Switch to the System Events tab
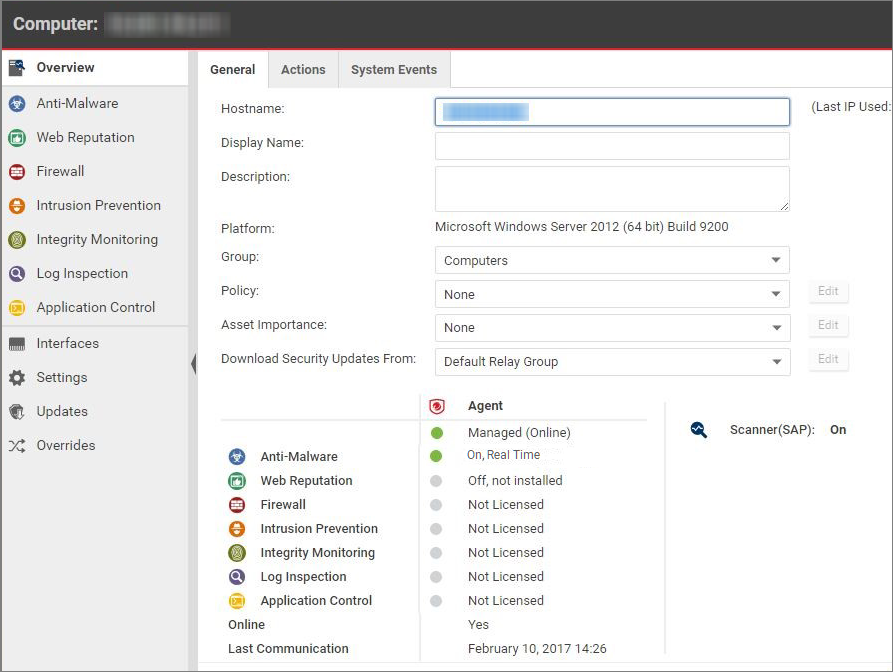This screenshot has height=672, width=893. (x=393, y=69)
